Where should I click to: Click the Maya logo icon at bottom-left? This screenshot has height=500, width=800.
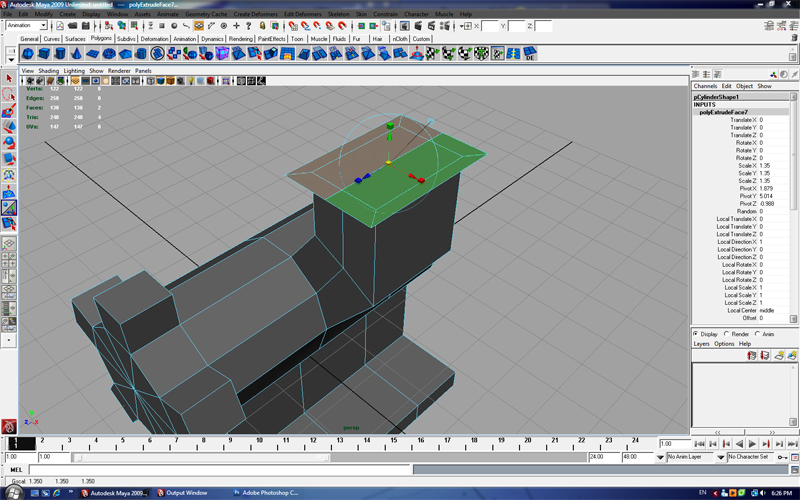8,425
